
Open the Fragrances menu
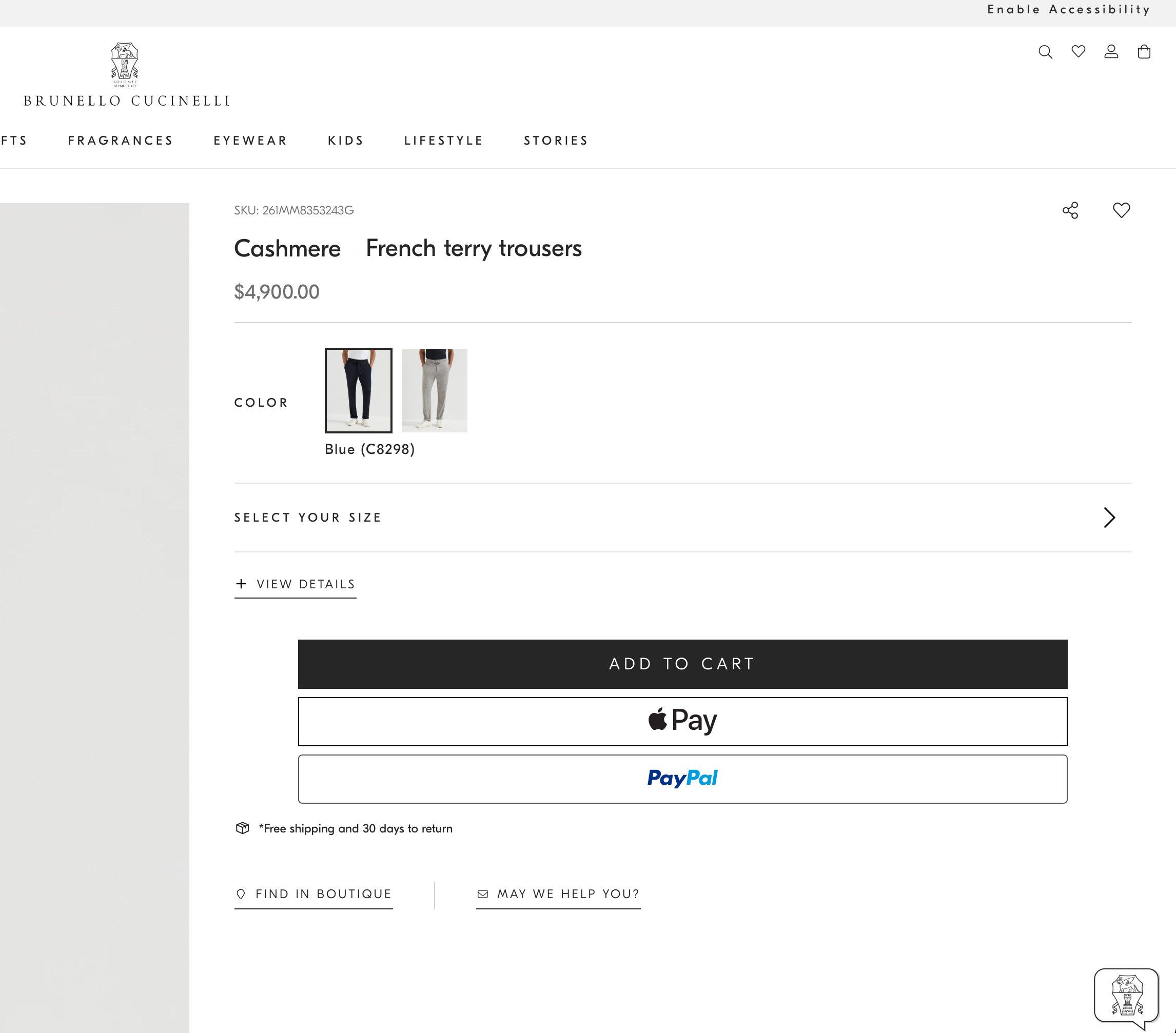[120, 141]
